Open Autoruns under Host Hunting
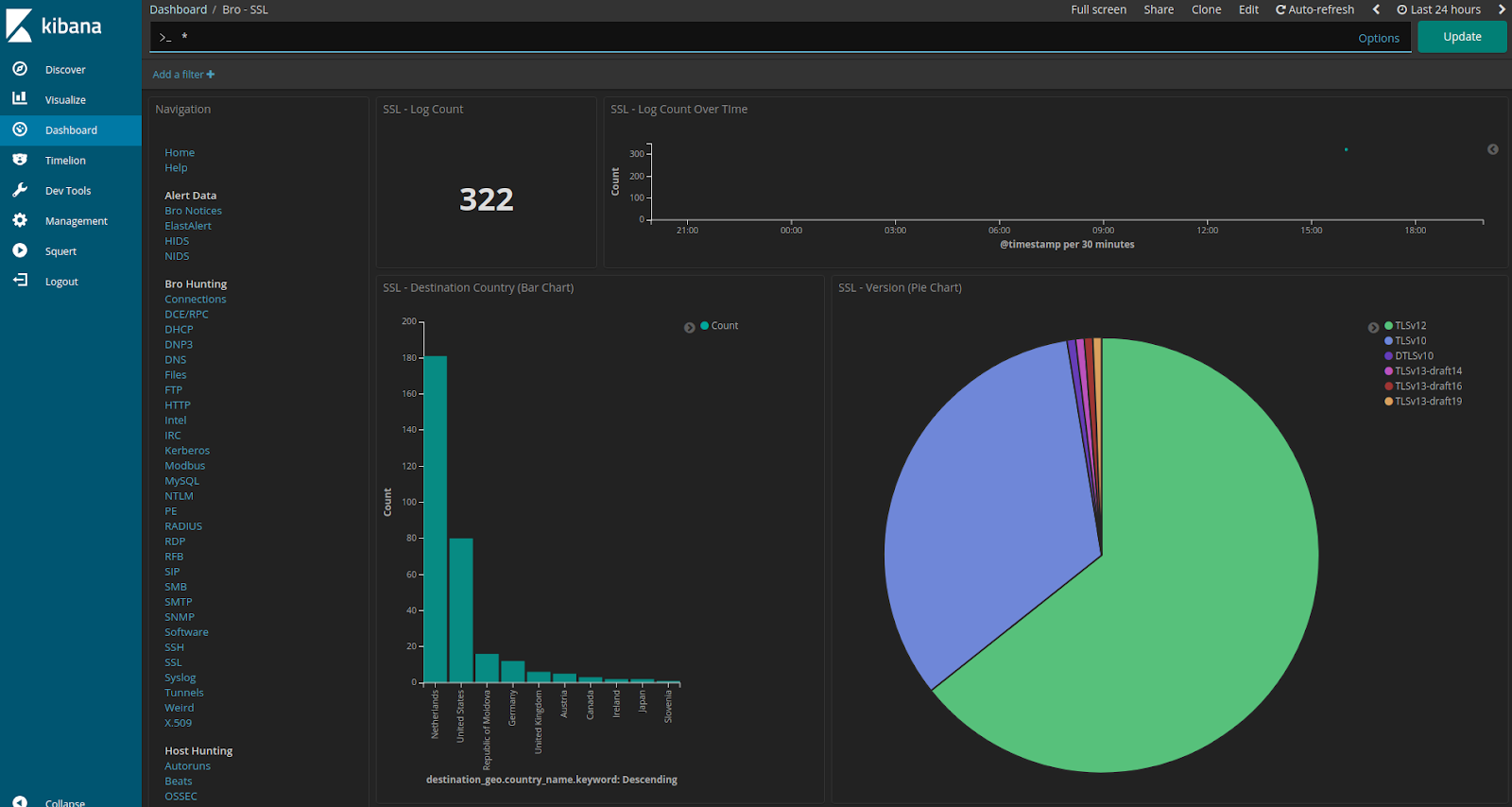Viewport: 1512px width, 807px height. click(x=187, y=766)
